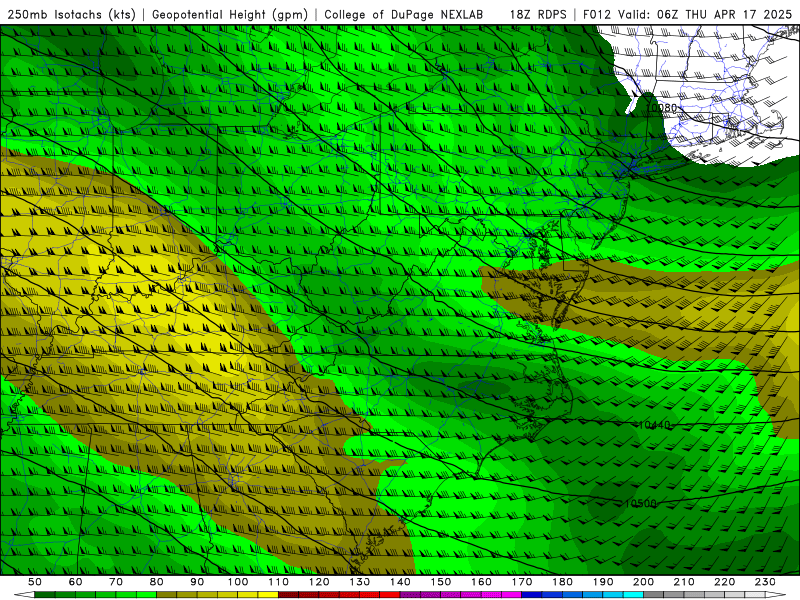Screen dimensions: 800x600
Task: Click the magenta swatch just left of 170
Action: [x=511, y=594]
